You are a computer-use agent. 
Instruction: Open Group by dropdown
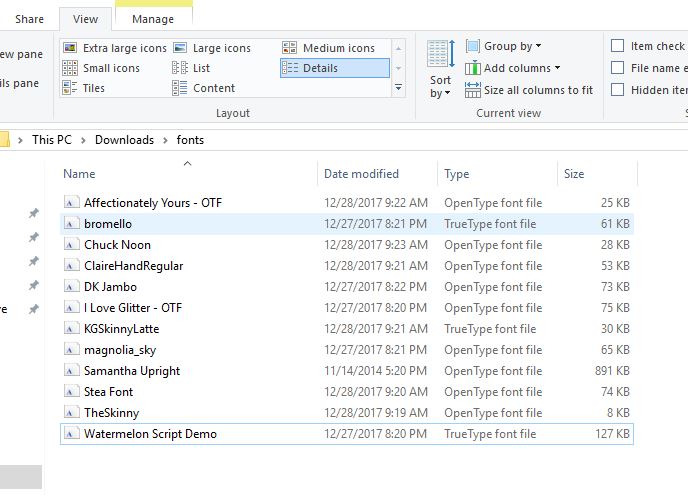point(503,46)
